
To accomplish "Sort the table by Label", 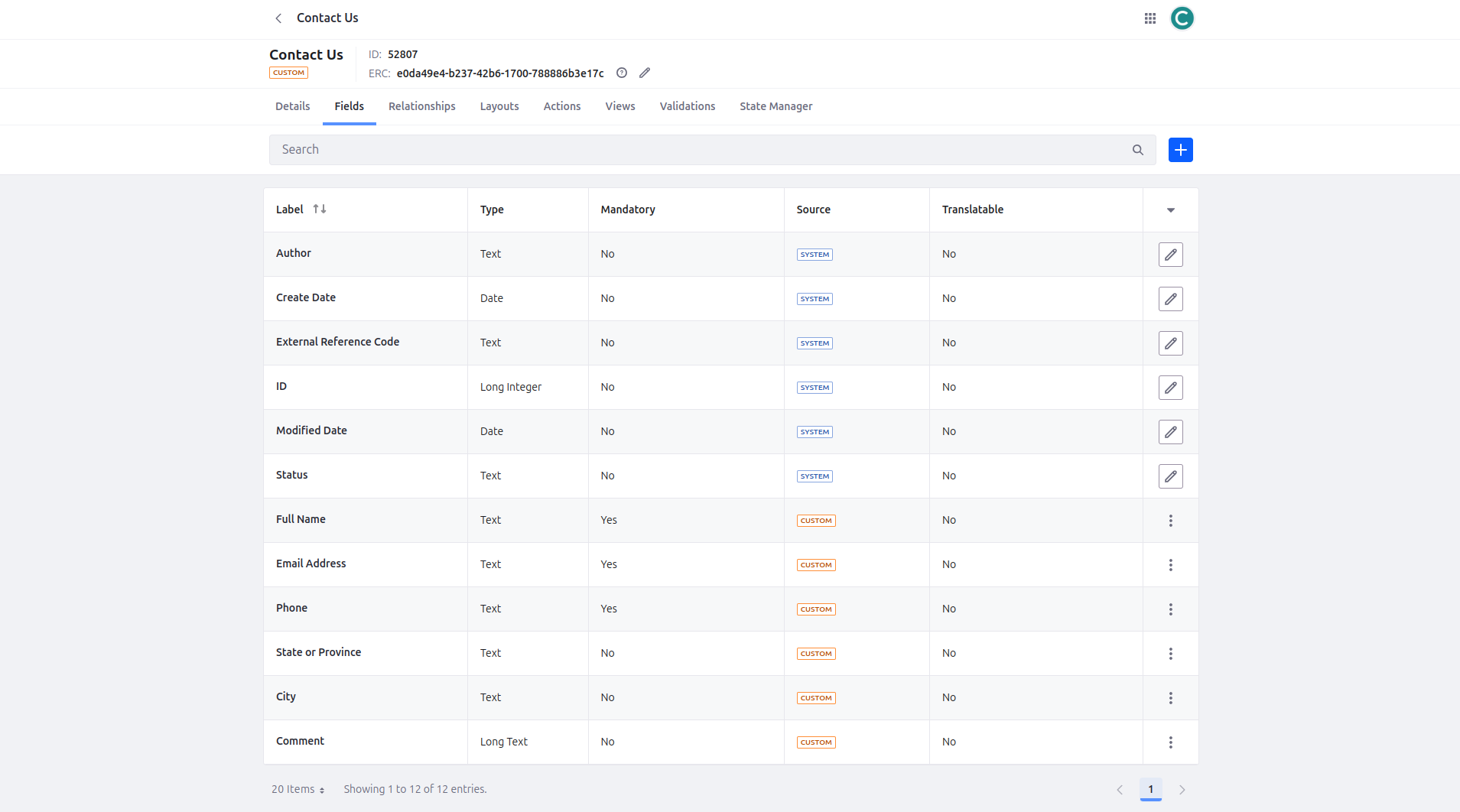I will 320,209.
